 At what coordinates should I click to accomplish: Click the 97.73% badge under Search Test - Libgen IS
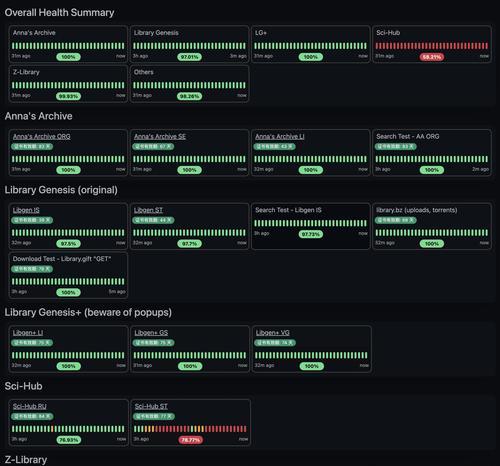point(311,234)
